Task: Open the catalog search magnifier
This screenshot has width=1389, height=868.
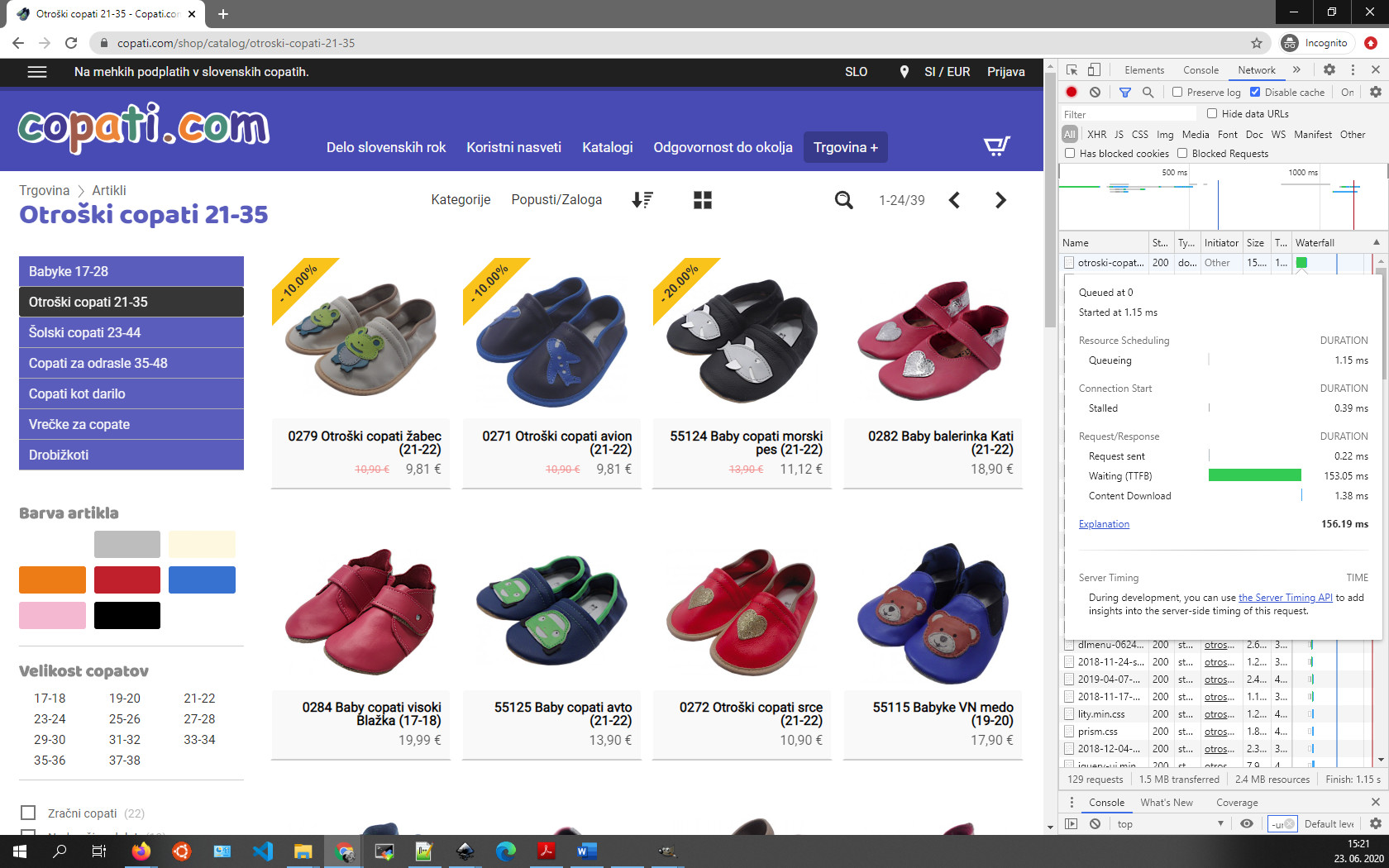Action: pyautogui.click(x=843, y=200)
